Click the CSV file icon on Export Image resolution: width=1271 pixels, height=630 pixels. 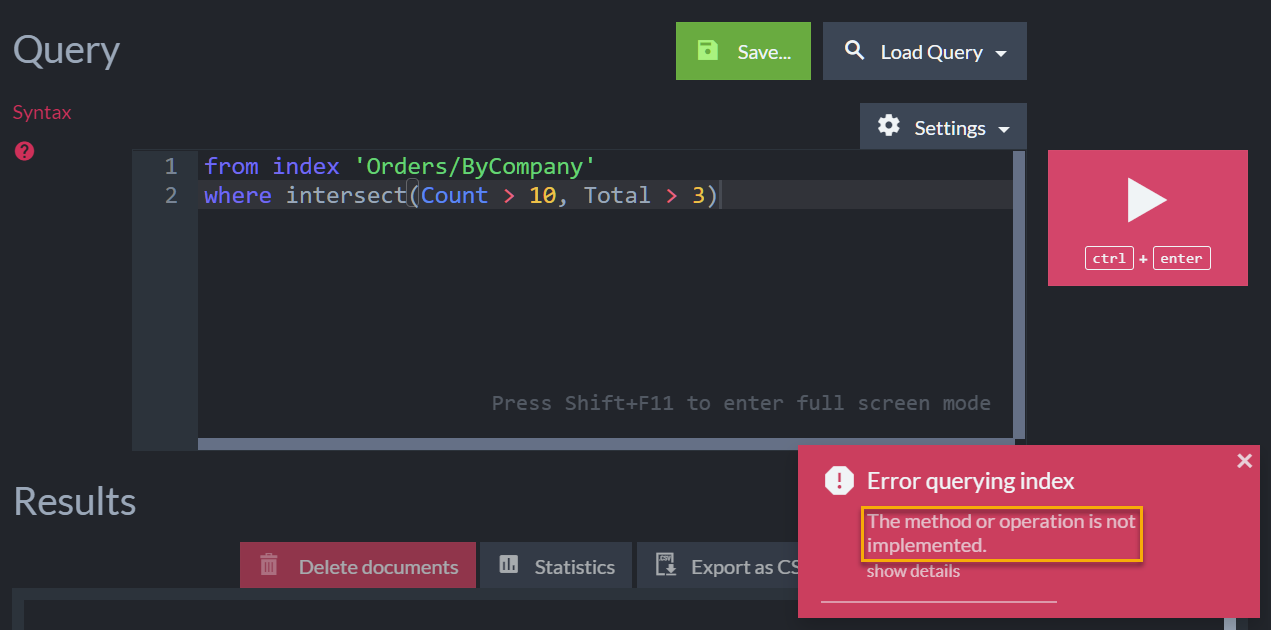point(666,565)
